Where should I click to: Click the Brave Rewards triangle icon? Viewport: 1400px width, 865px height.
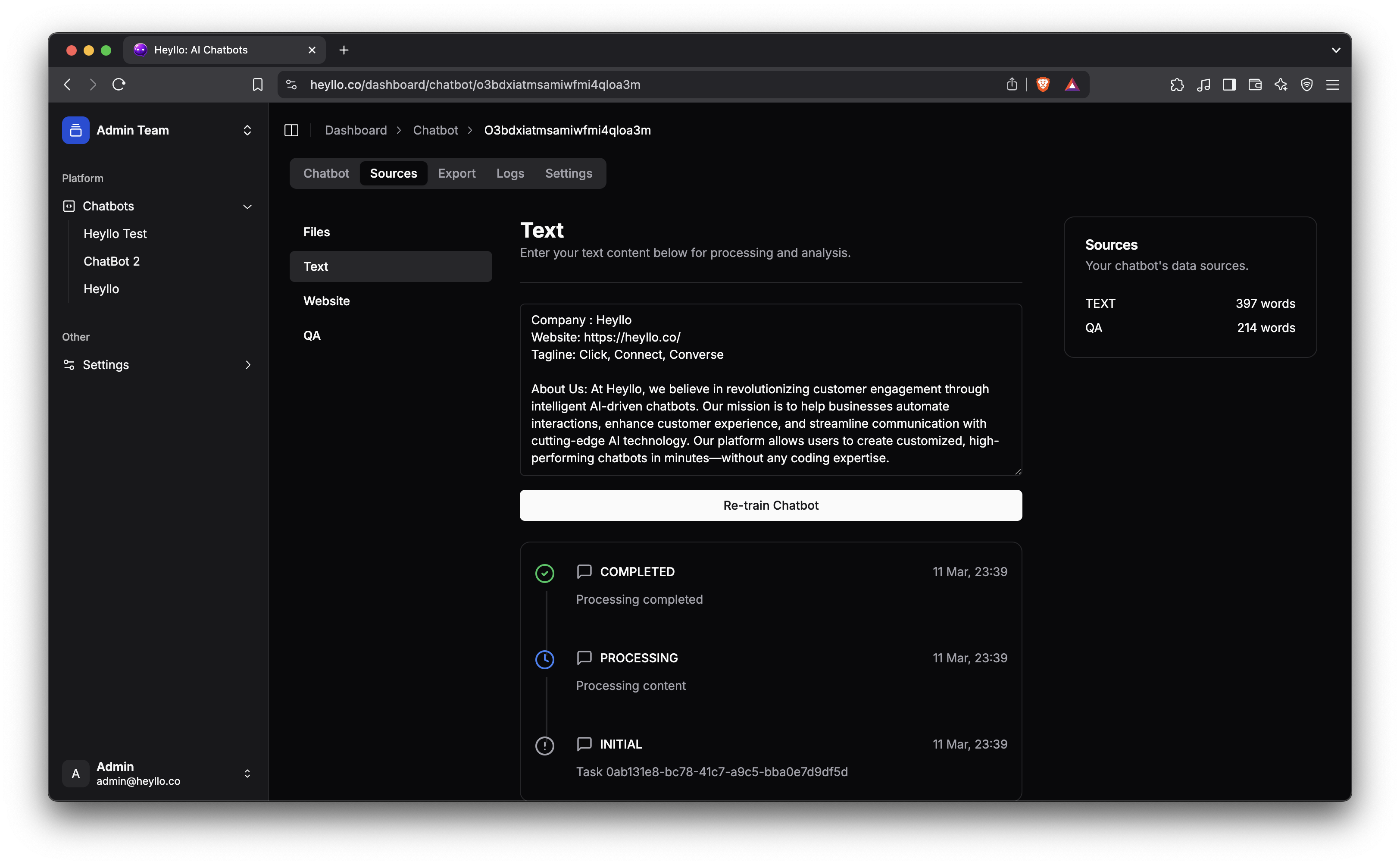tap(1072, 85)
